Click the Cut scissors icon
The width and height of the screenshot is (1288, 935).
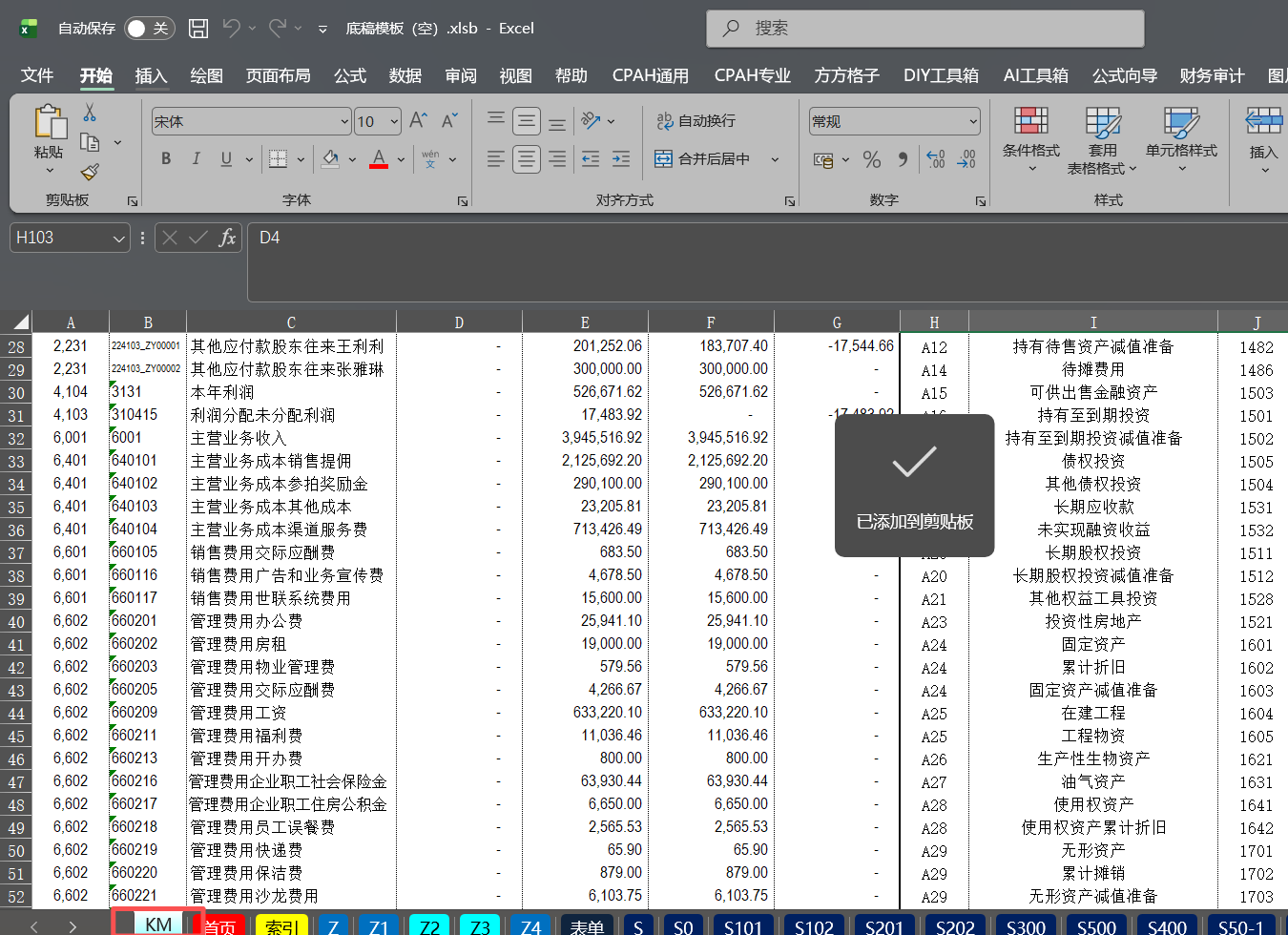pyautogui.click(x=90, y=113)
